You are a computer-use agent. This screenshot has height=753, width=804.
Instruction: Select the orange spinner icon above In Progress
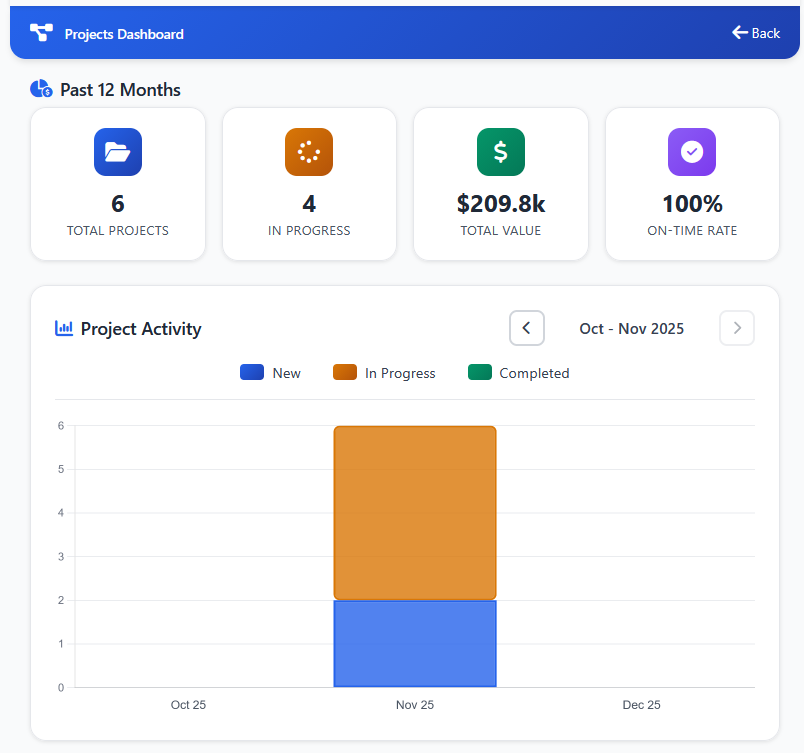pos(309,151)
